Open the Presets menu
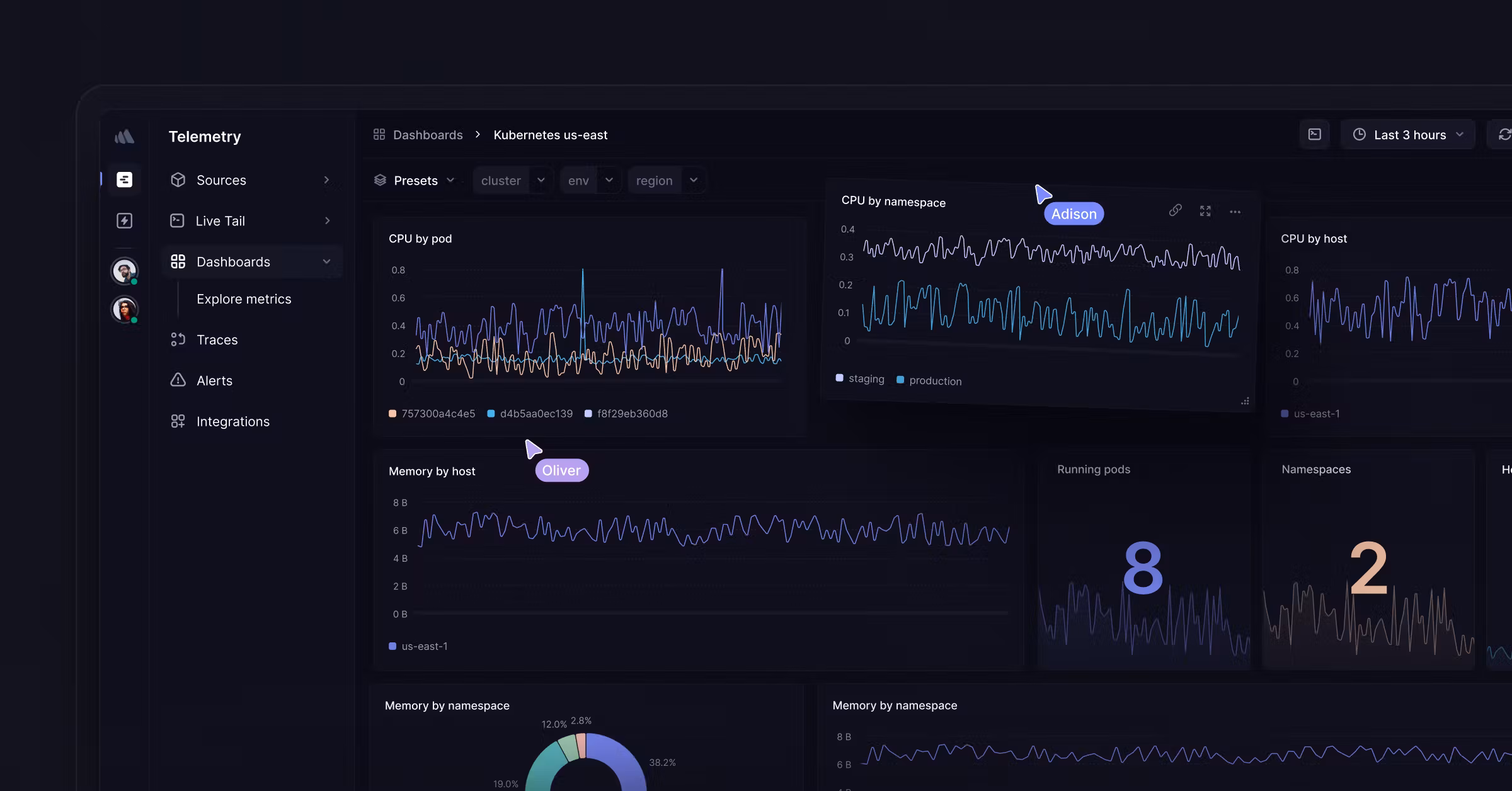 (x=415, y=180)
